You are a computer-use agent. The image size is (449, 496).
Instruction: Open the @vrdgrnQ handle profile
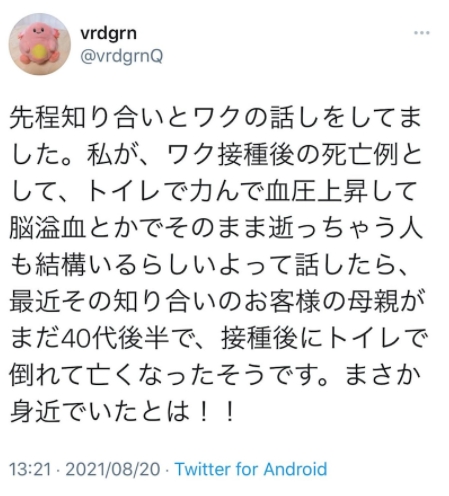tap(121, 56)
